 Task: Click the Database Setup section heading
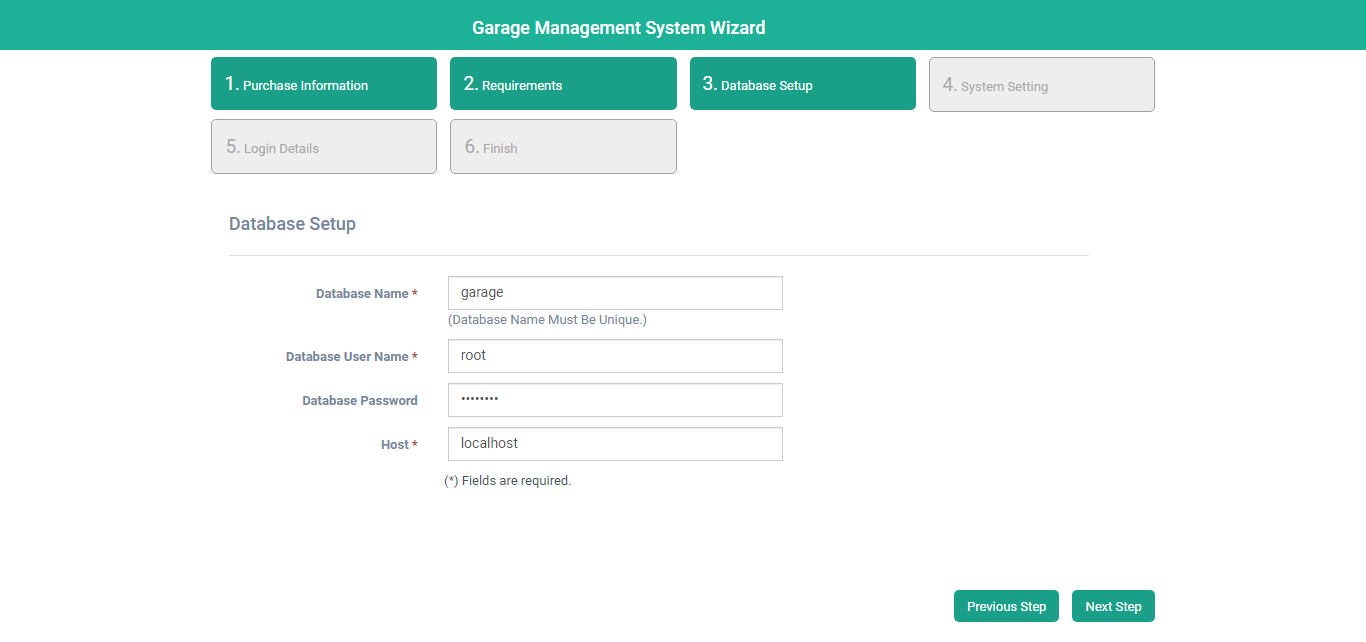click(x=292, y=224)
